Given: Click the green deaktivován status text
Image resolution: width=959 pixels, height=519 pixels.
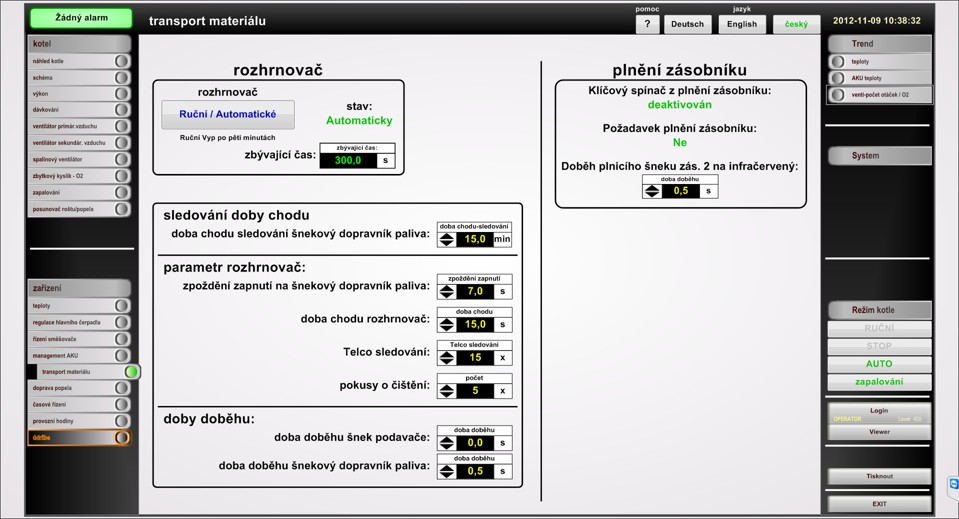Looking at the screenshot, I should click(x=679, y=105).
